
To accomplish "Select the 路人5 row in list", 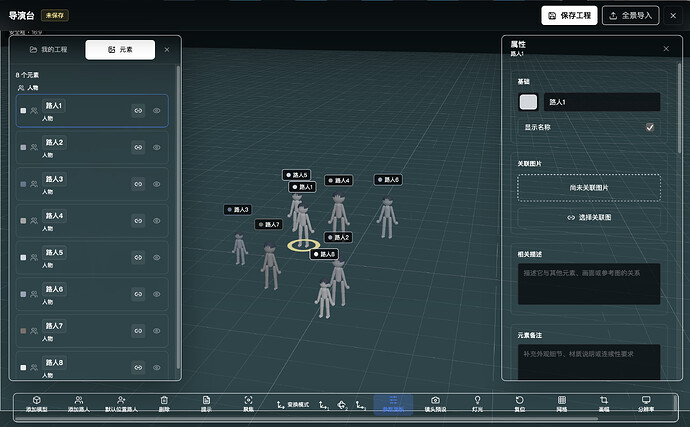I will [x=92, y=257].
